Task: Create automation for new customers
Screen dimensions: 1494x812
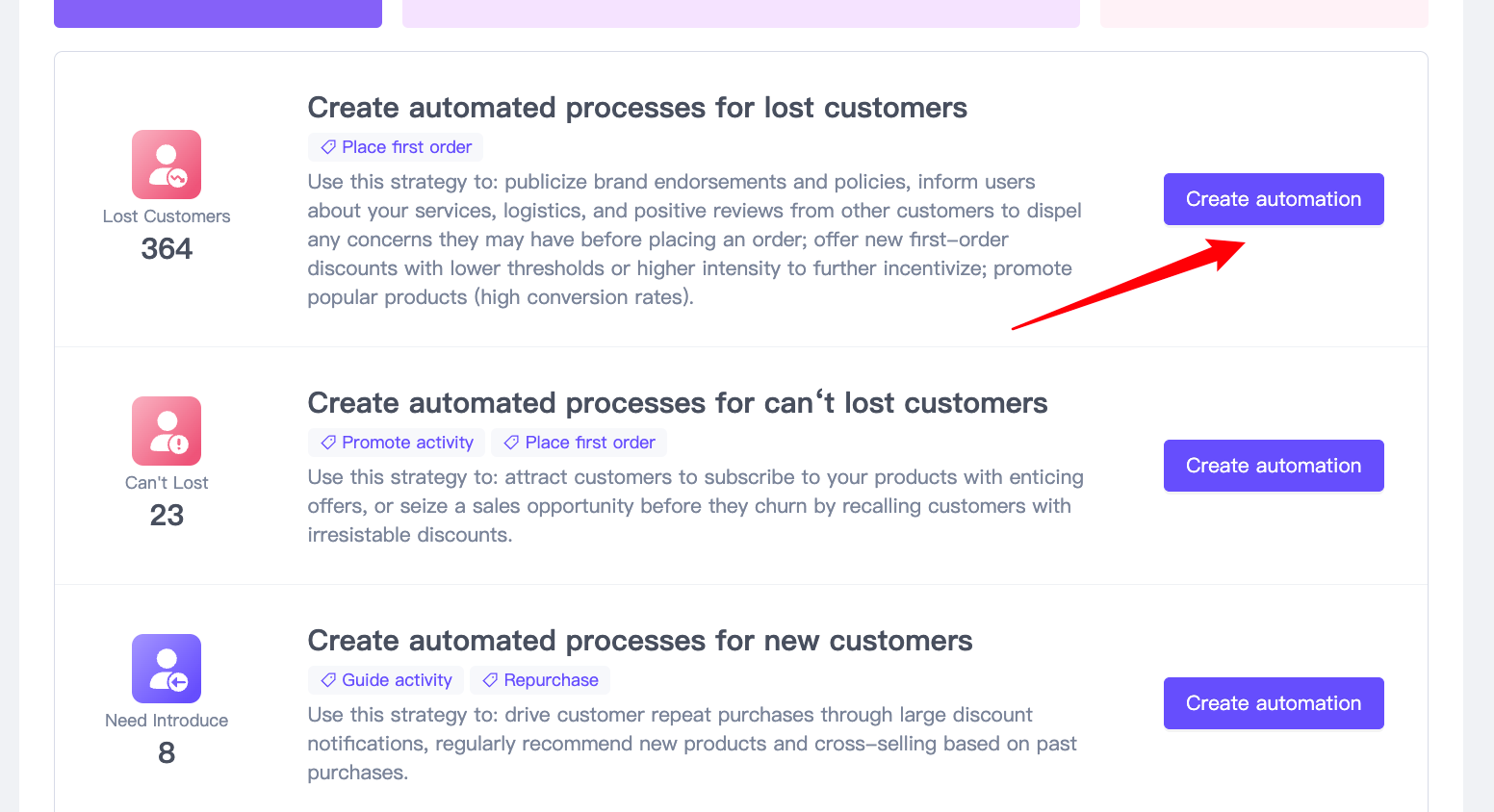Action: 1273,703
